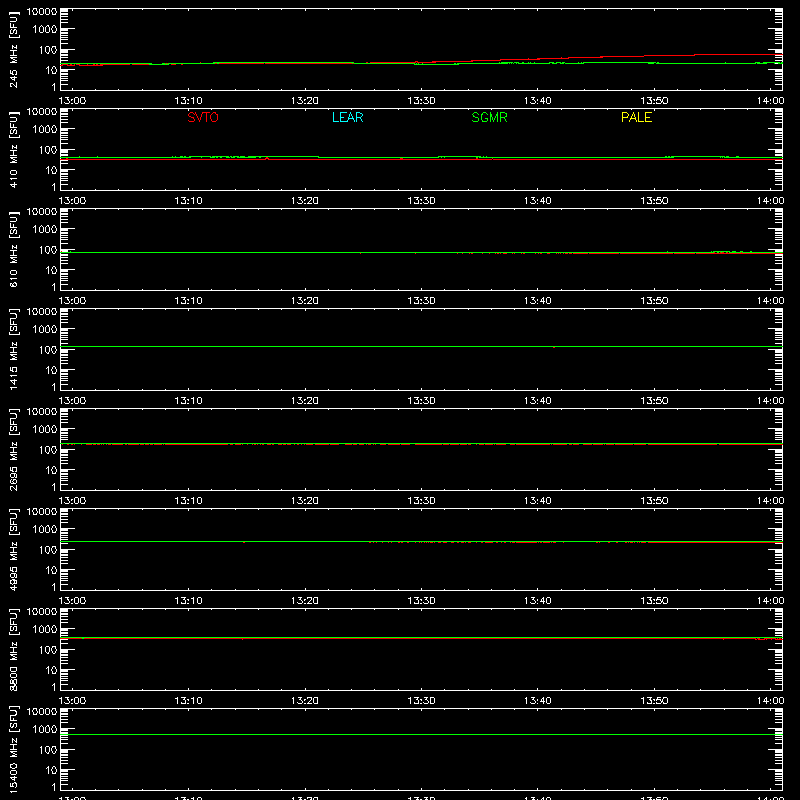Screen dimensions: 800x800
Task: Click the 1000 y-axis label on the 410 MHz plot
Action: tap(45, 130)
